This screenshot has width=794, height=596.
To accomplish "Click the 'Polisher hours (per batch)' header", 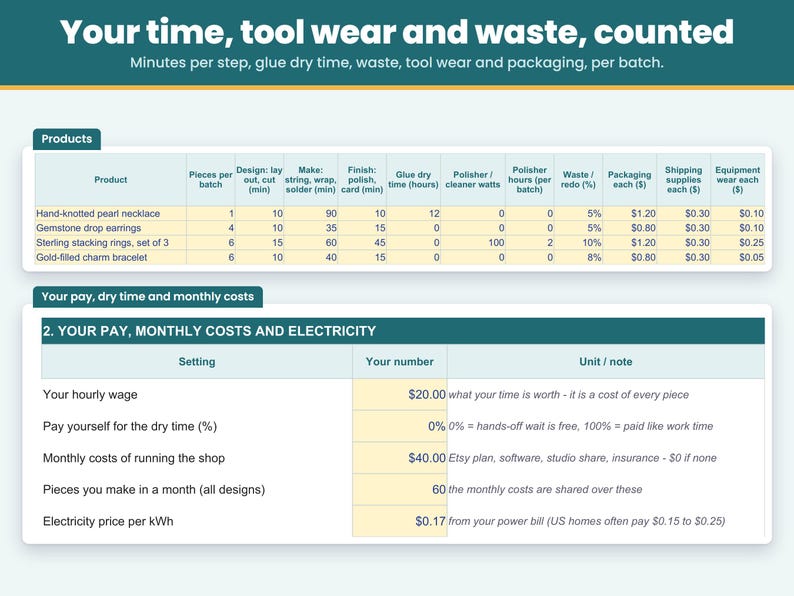I will 530,180.
